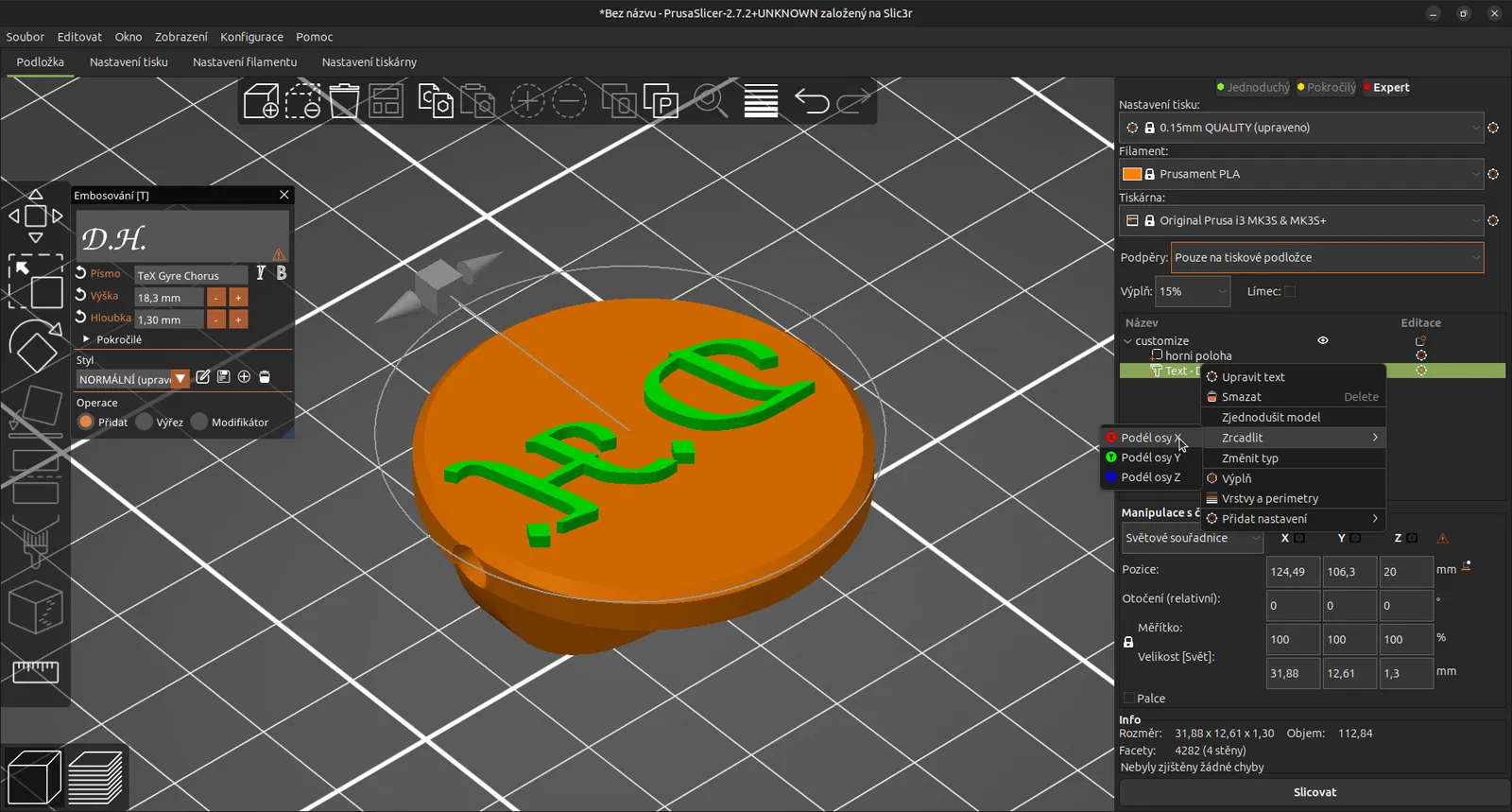Select the Přidat operation radio button
The height and width of the screenshot is (812, 1512).
coord(86,422)
